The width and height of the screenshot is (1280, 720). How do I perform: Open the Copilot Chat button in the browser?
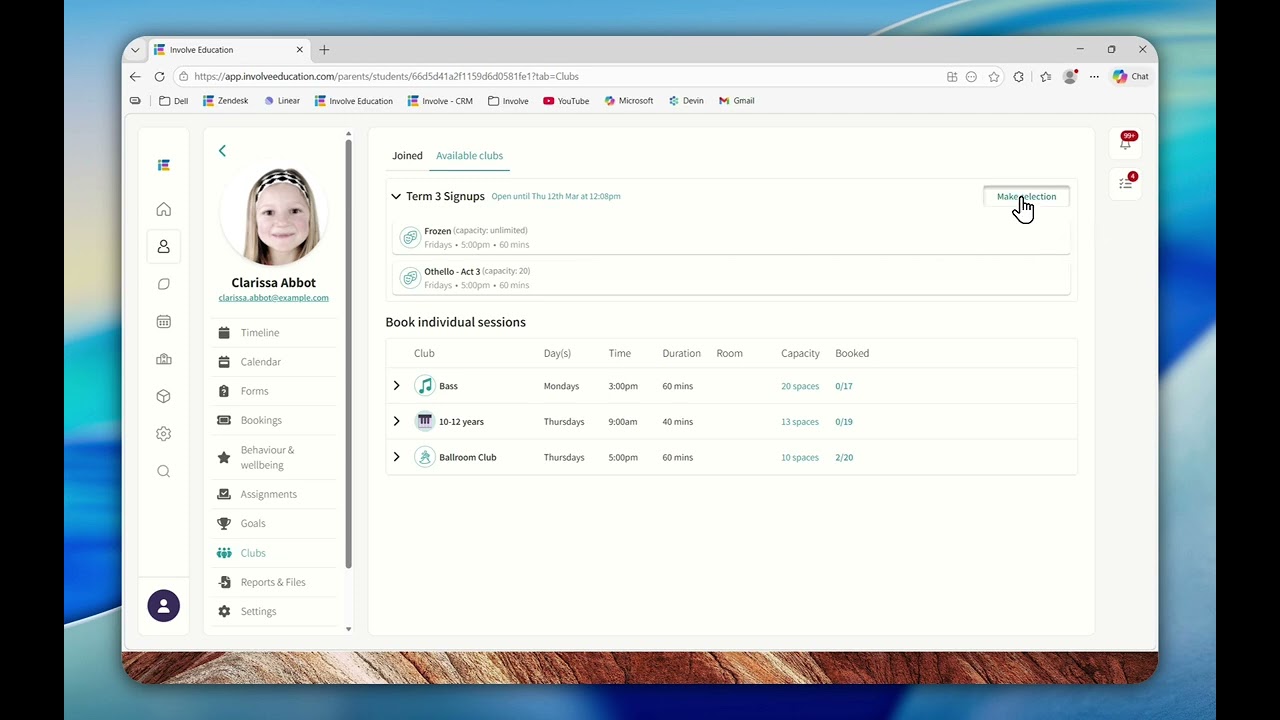[x=1130, y=76]
